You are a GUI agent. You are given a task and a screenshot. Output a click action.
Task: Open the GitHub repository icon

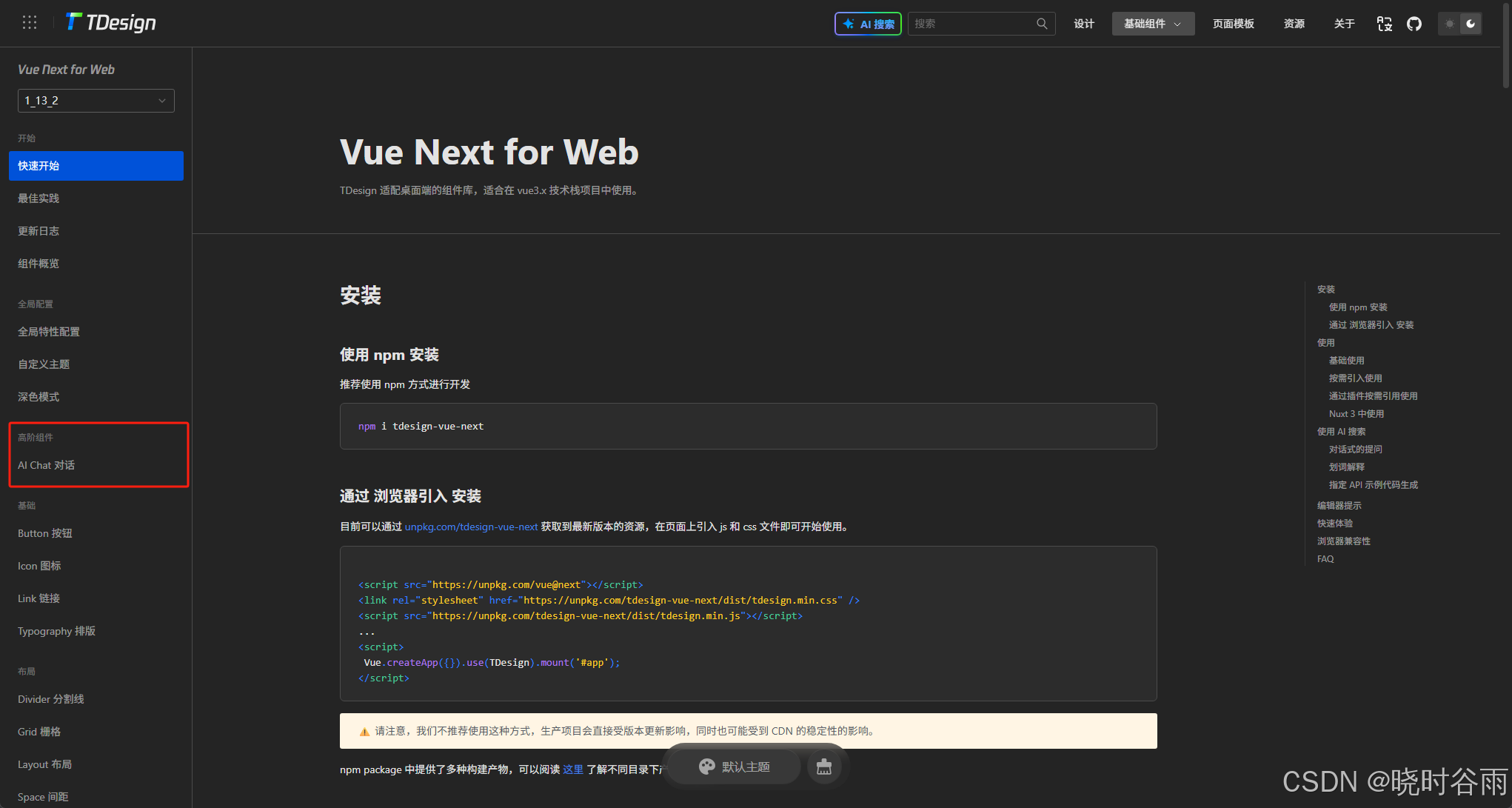[x=1414, y=24]
